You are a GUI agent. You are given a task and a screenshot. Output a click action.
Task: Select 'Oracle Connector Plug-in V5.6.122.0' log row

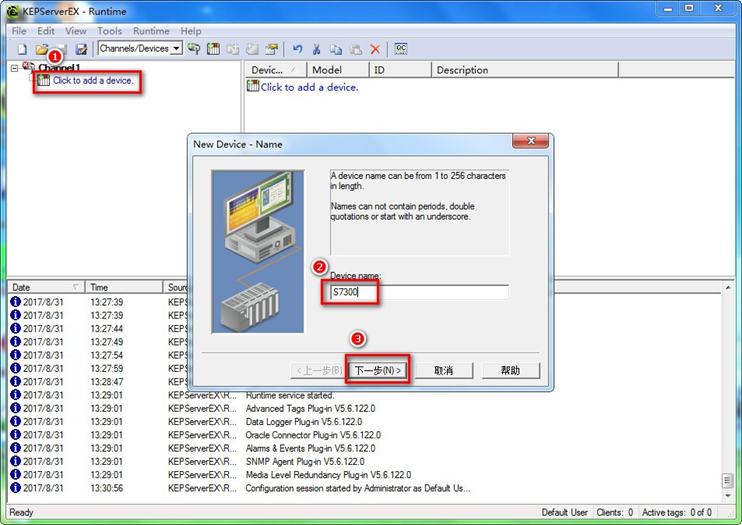pyautogui.click(x=364, y=435)
